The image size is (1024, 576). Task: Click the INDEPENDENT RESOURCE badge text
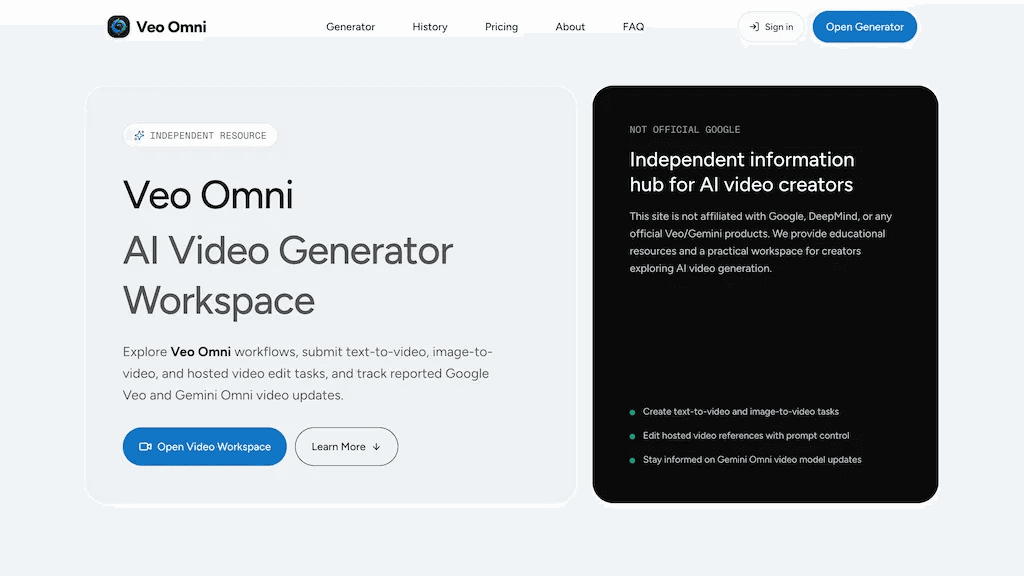tap(208, 135)
